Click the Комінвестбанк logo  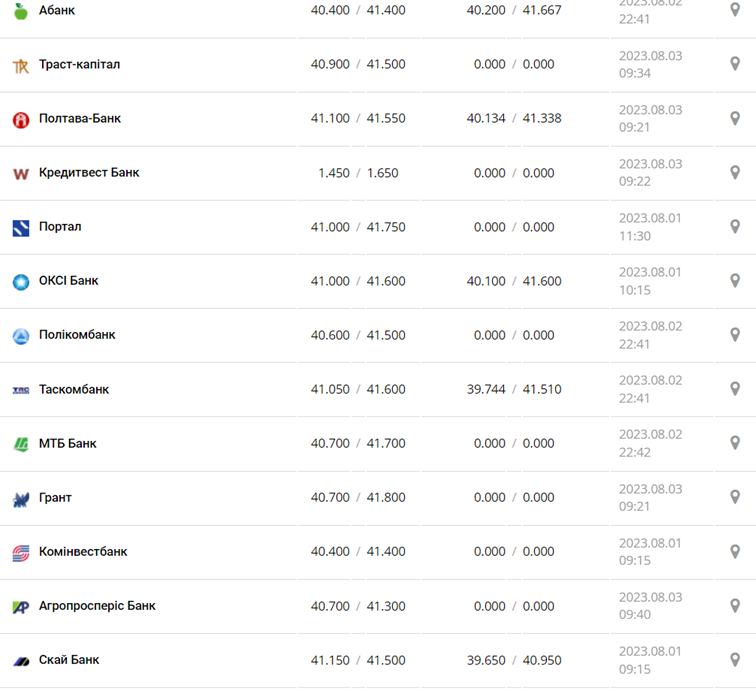point(21,552)
